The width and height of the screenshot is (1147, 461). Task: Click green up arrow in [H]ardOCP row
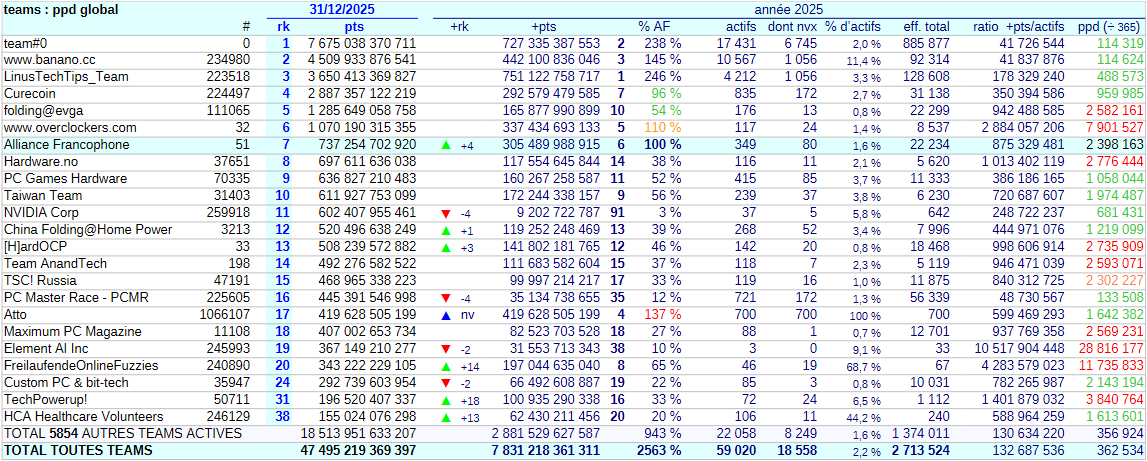pyautogui.click(x=446, y=247)
